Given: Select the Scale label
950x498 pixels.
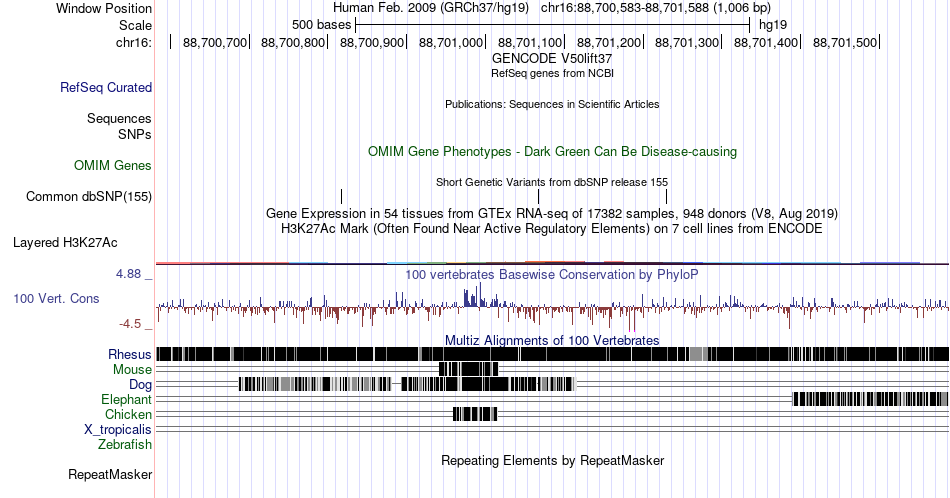Looking at the screenshot, I should click(135, 25).
